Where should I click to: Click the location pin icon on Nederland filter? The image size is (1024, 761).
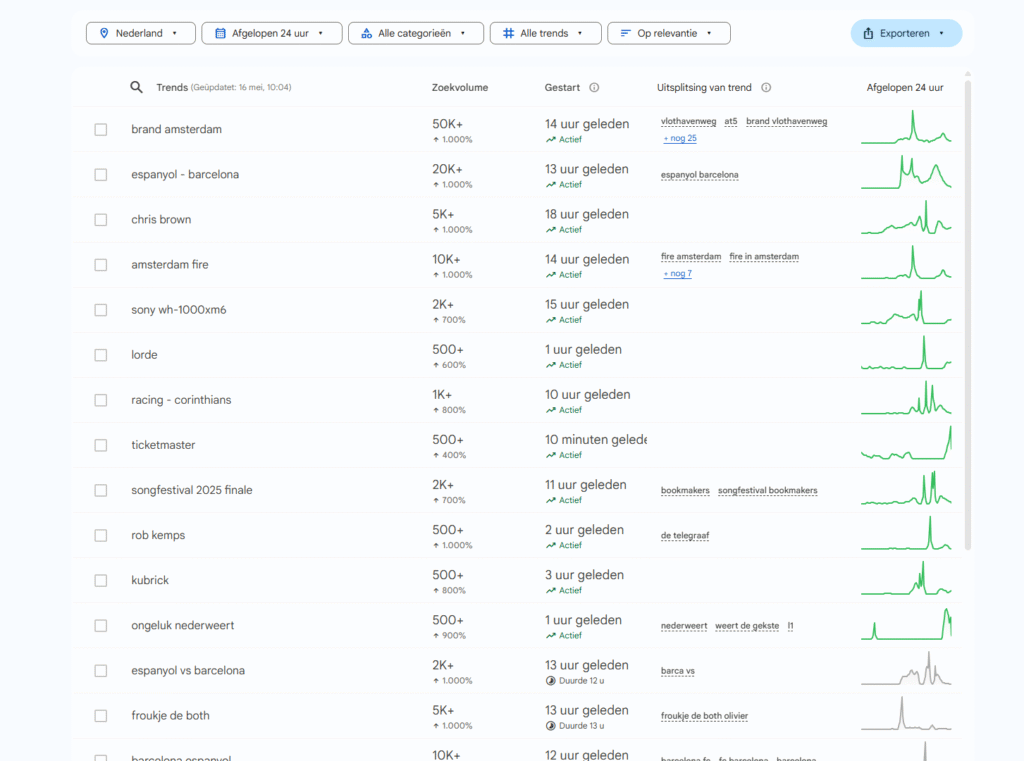[104, 33]
